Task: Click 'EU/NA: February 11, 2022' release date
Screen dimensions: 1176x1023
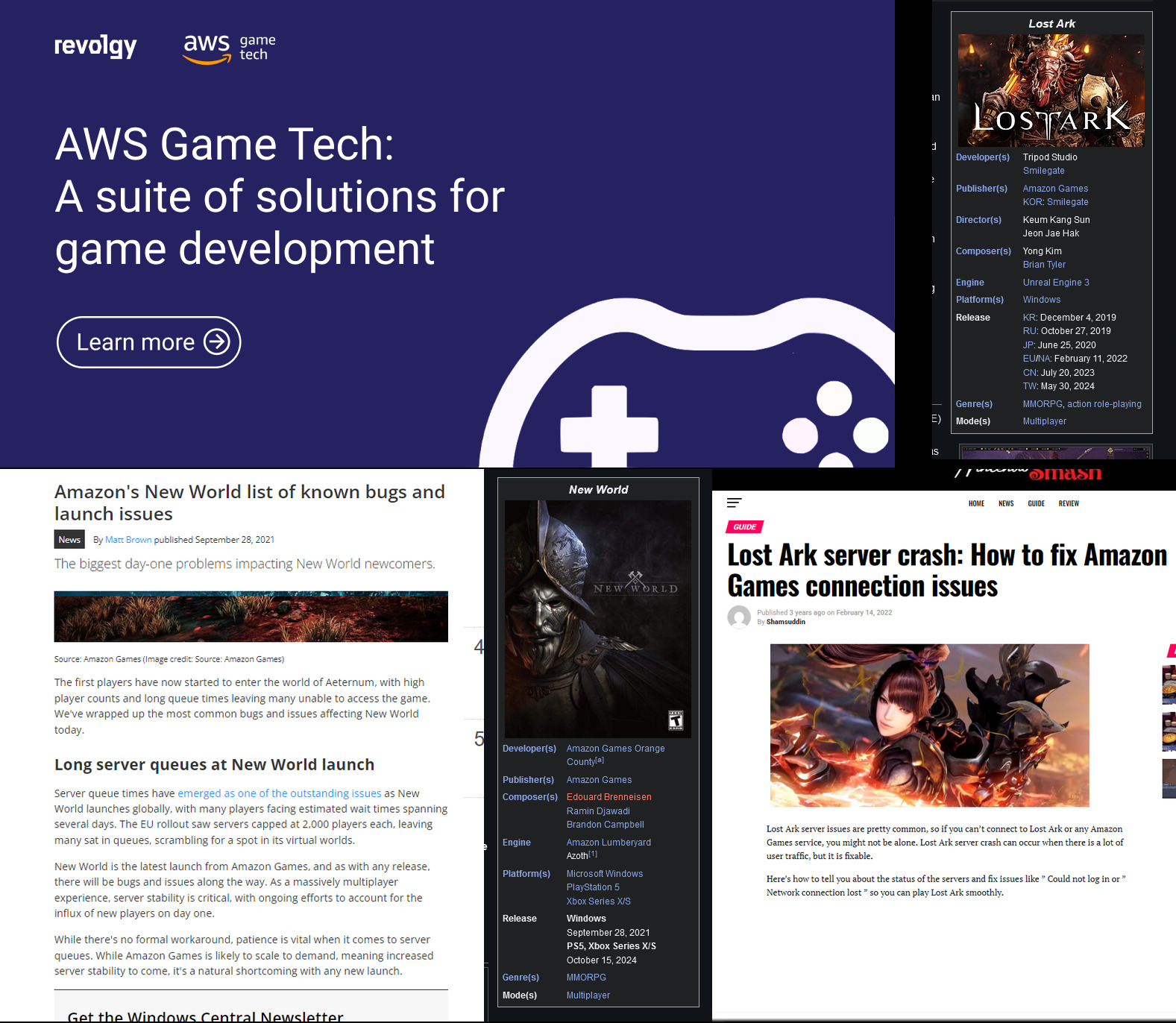Action: [x=1075, y=359]
